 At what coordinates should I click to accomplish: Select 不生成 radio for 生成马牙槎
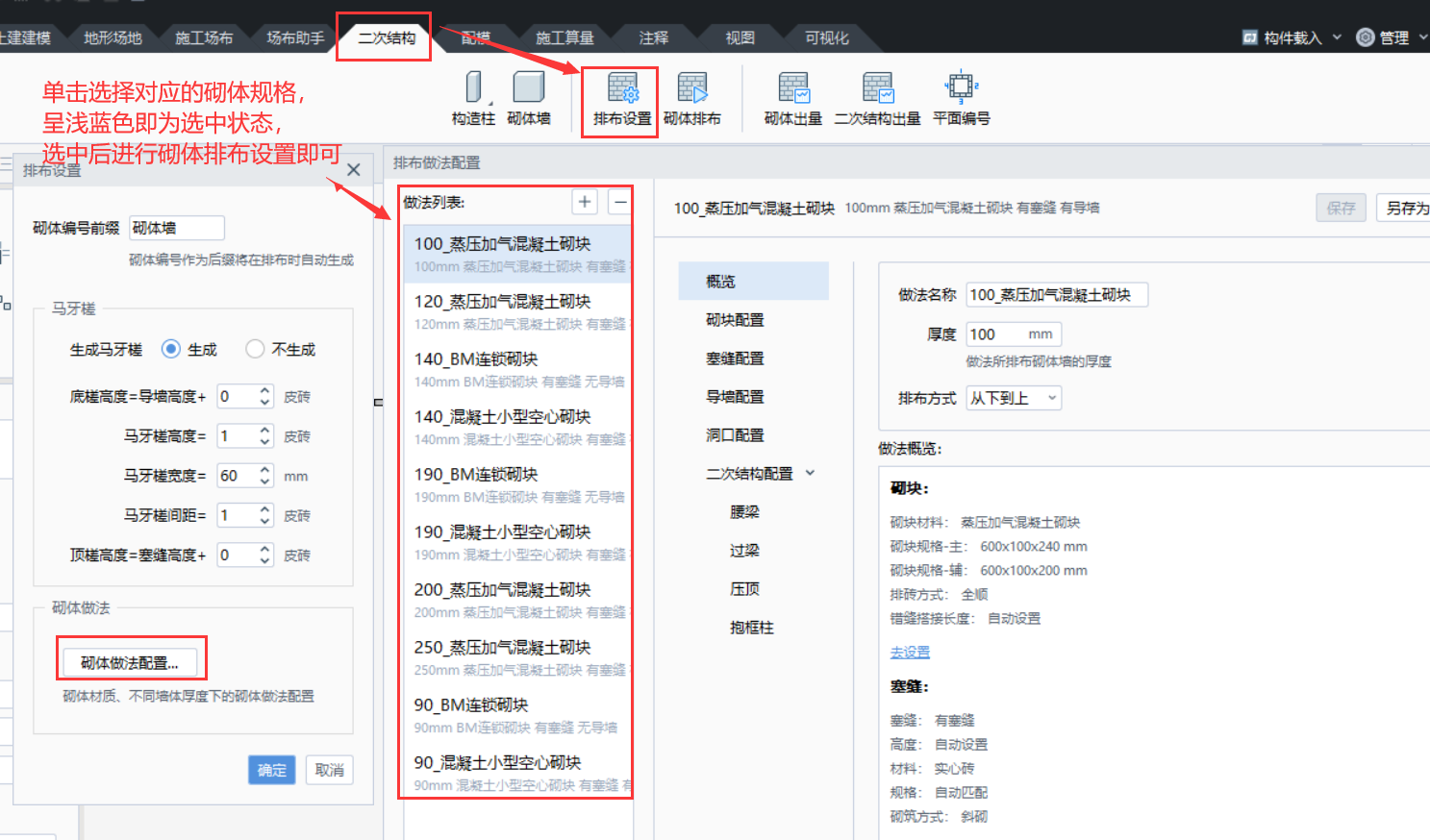pyautogui.click(x=255, y=349)
